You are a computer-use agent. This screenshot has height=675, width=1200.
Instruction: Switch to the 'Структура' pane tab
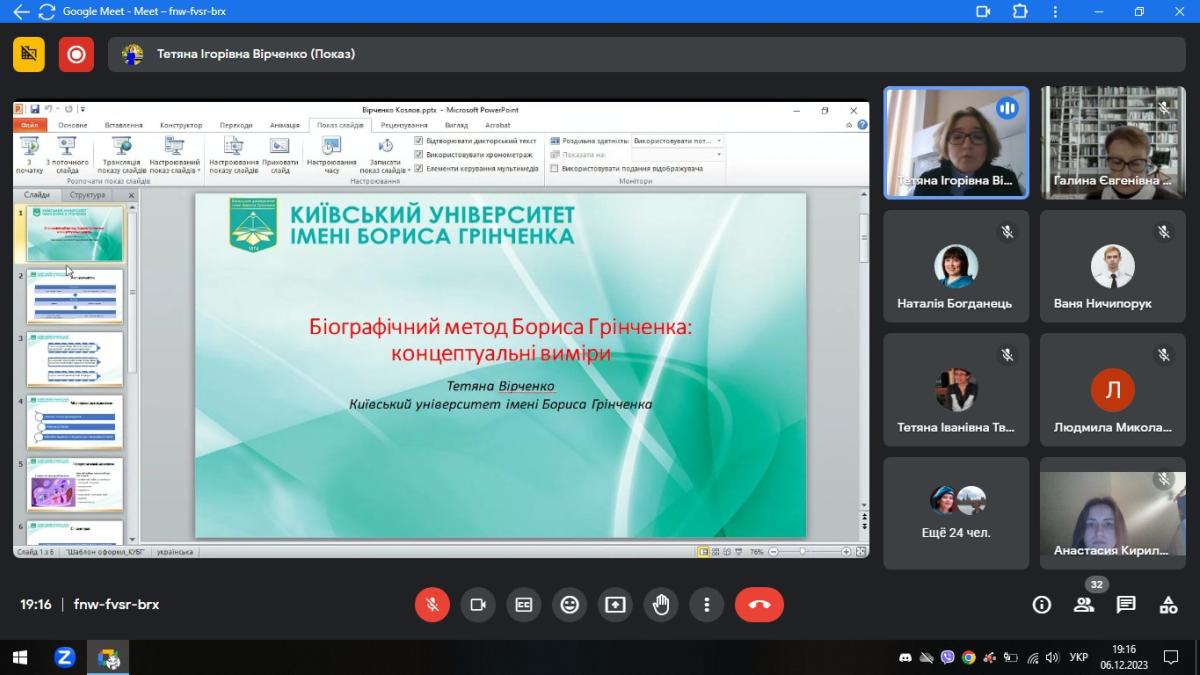click(x=88, y=195)
